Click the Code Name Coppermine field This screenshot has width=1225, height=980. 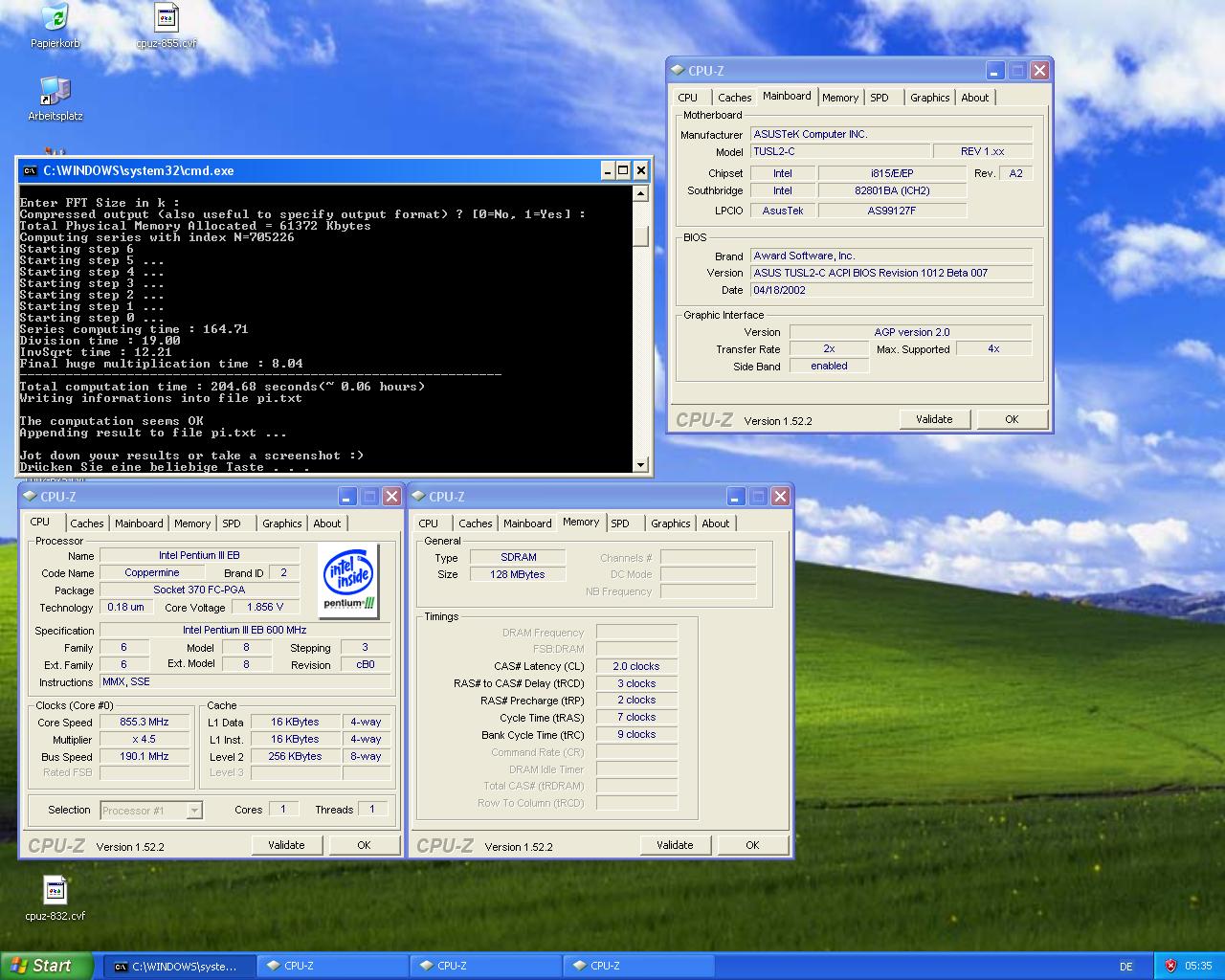coord(152,572)
